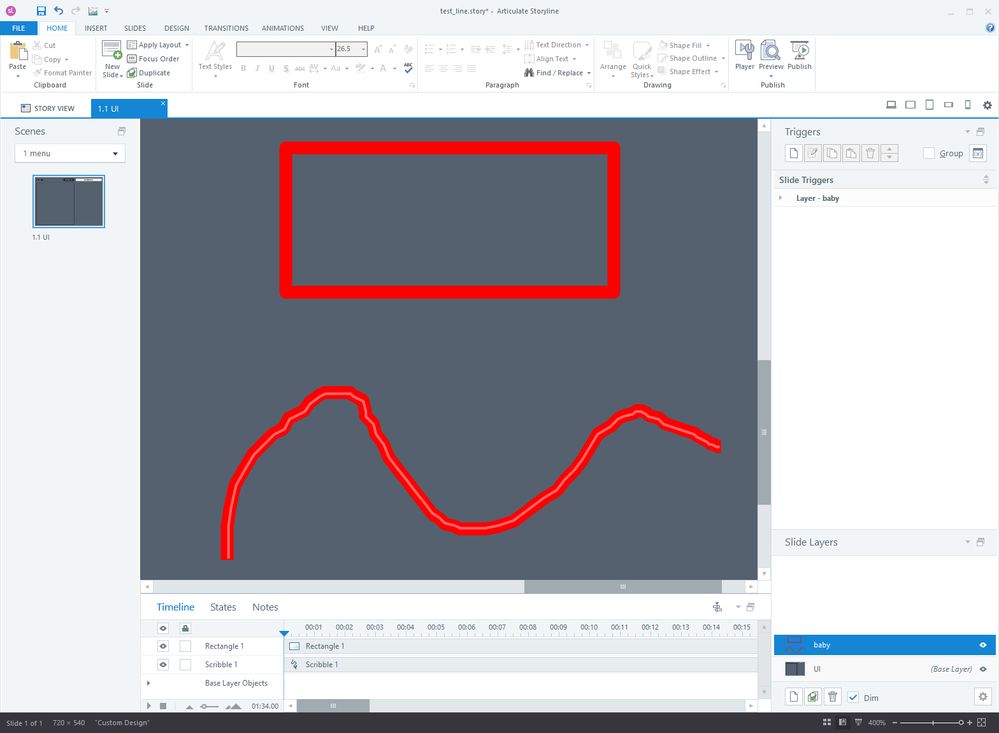Delete the selected trigger

coord(870,153)
